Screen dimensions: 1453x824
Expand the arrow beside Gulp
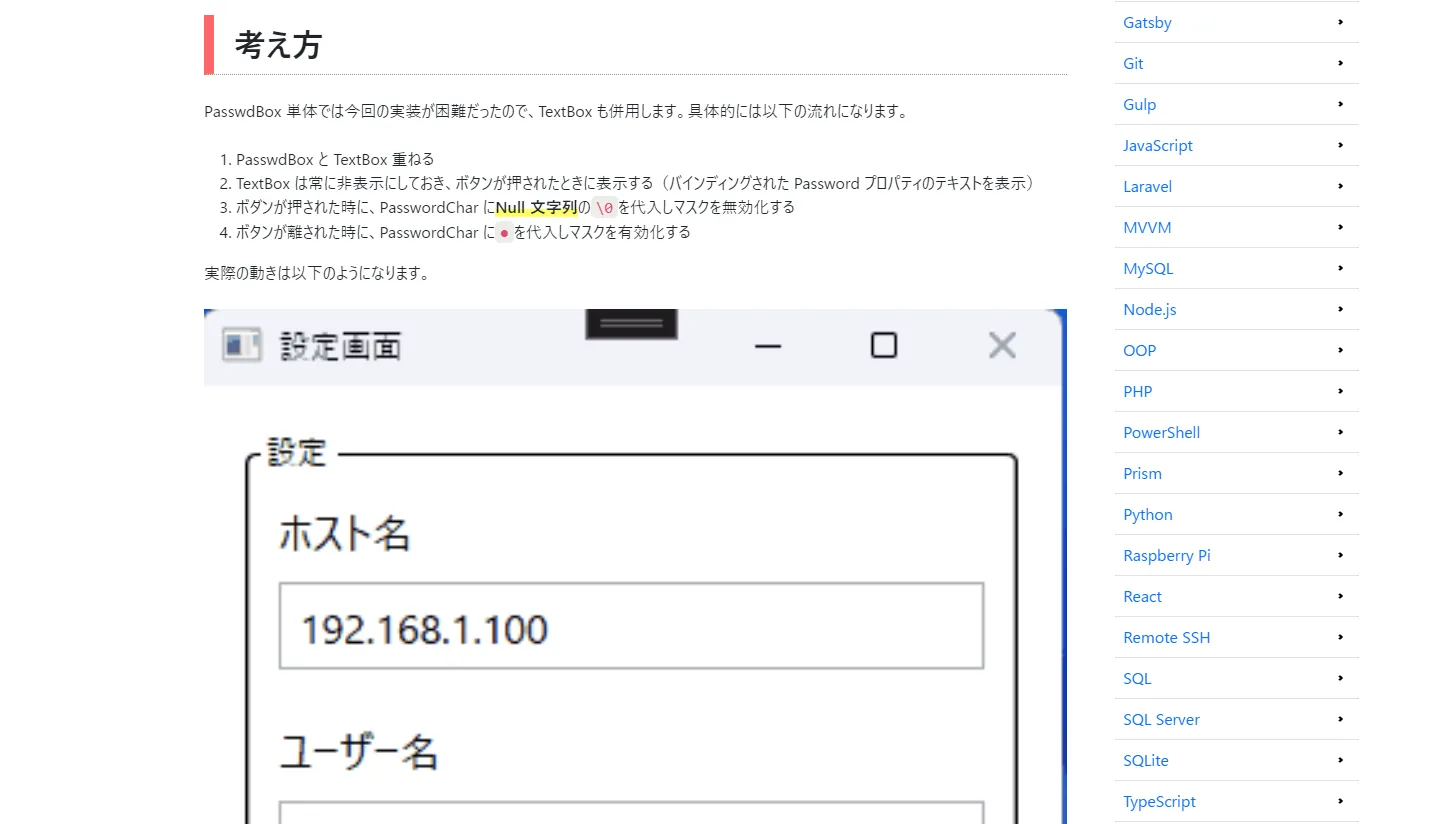coord(1340,104)
